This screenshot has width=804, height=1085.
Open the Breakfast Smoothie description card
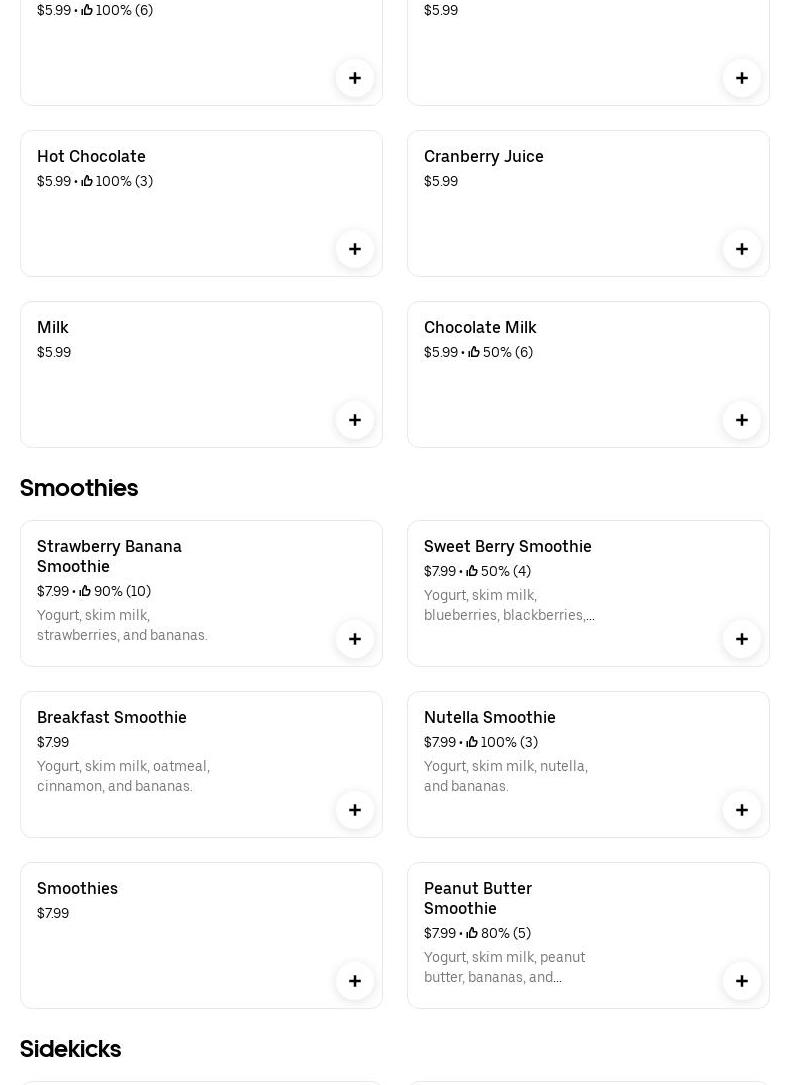tap(123, 776)
